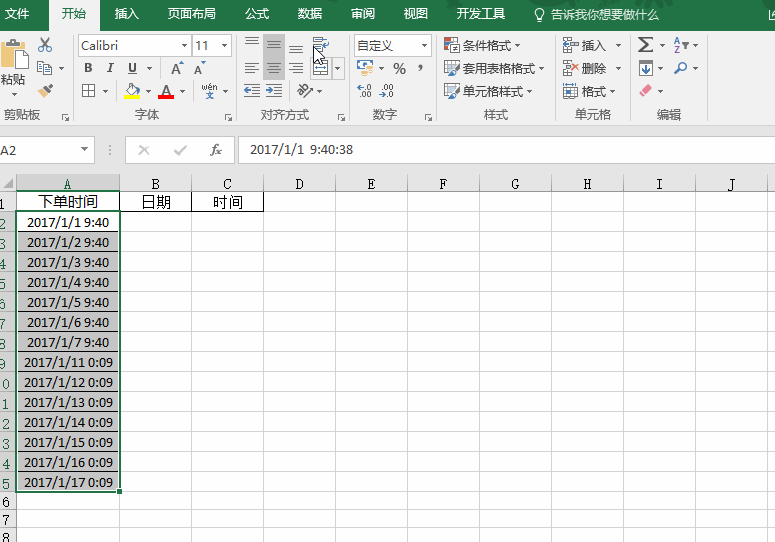The image size is (775, 542).
Task: Open the Name Box dropdown arrow
Action: (85, 150)
